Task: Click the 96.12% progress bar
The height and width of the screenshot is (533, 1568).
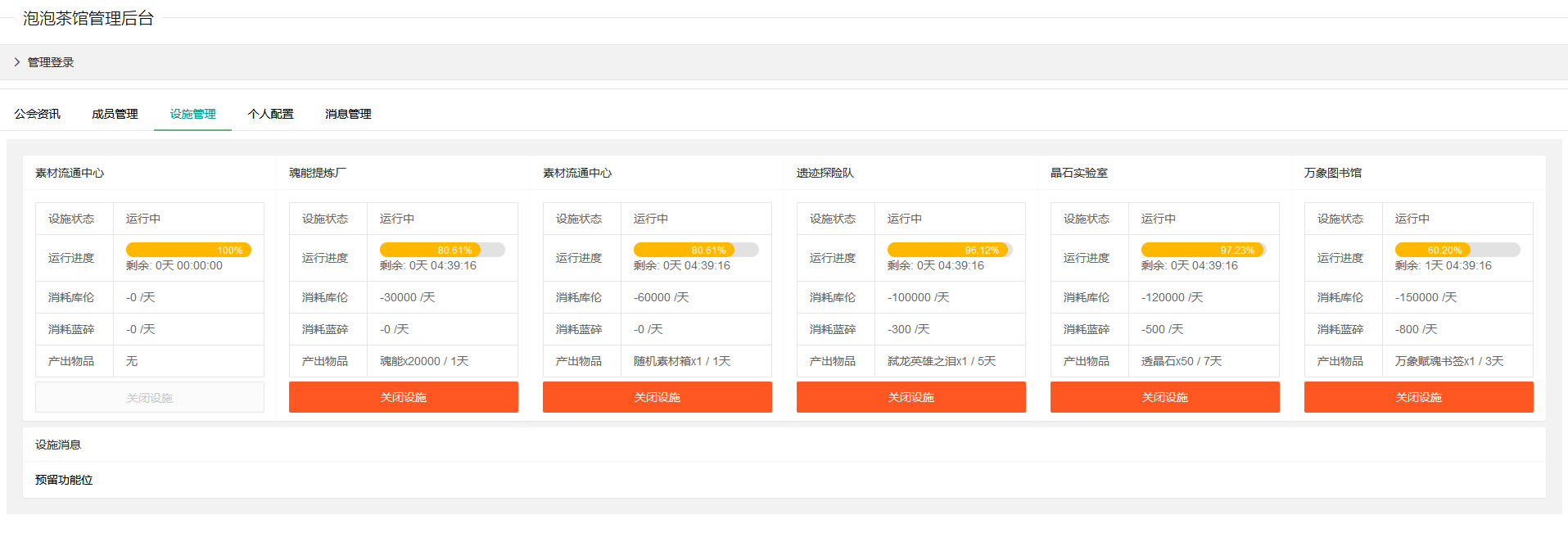Action: [x=950, y=250]
